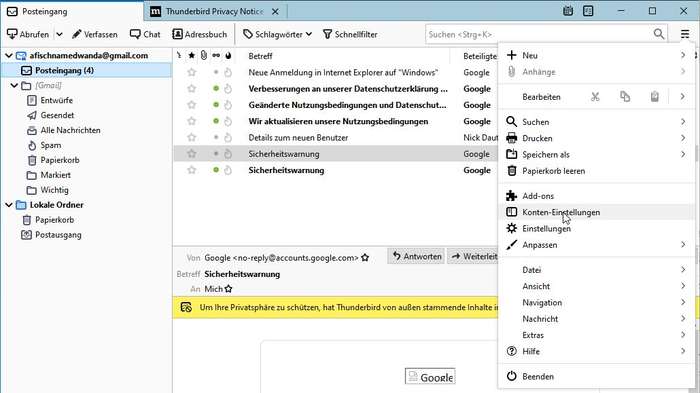Collapse the [Gmail] folder tree
This screenshot has width=700, height=393.
14,85
